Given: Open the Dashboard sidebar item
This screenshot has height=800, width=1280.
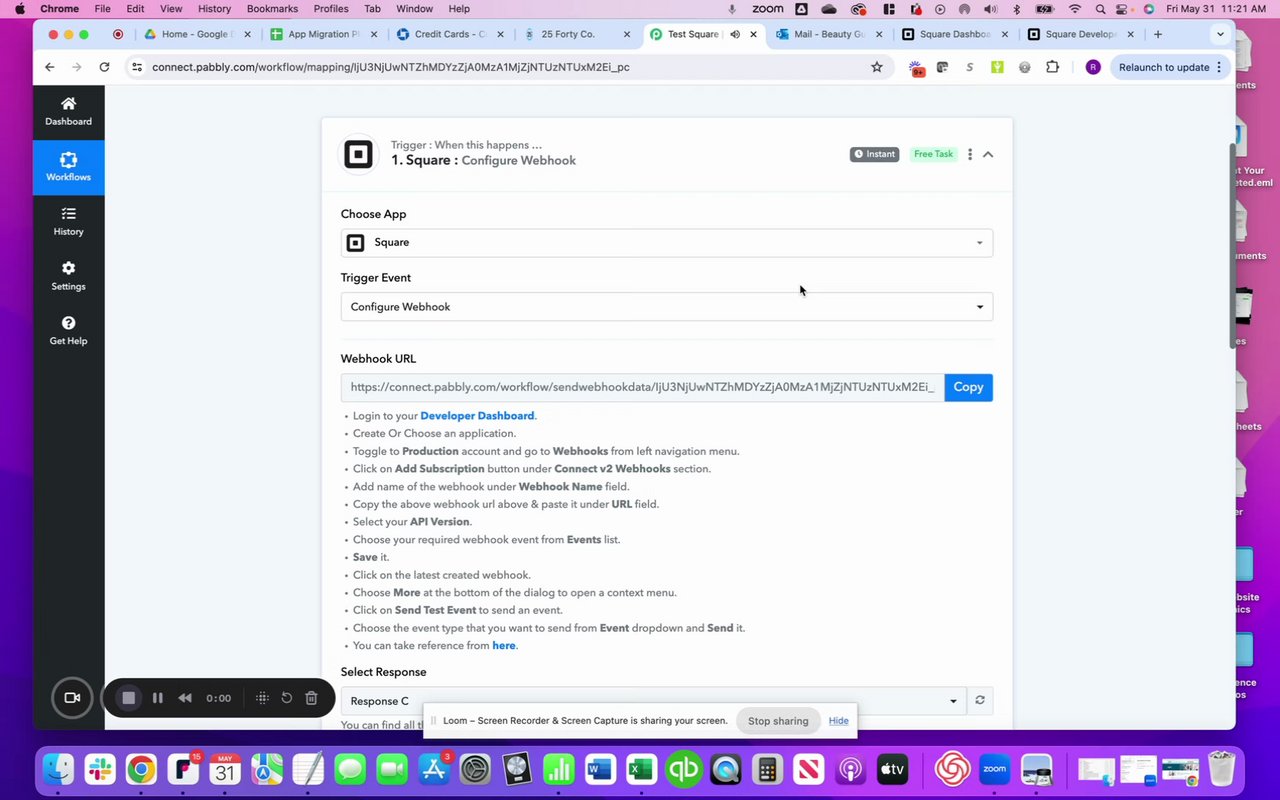Looking at the screenshot, I should click(x=68, y=111).
